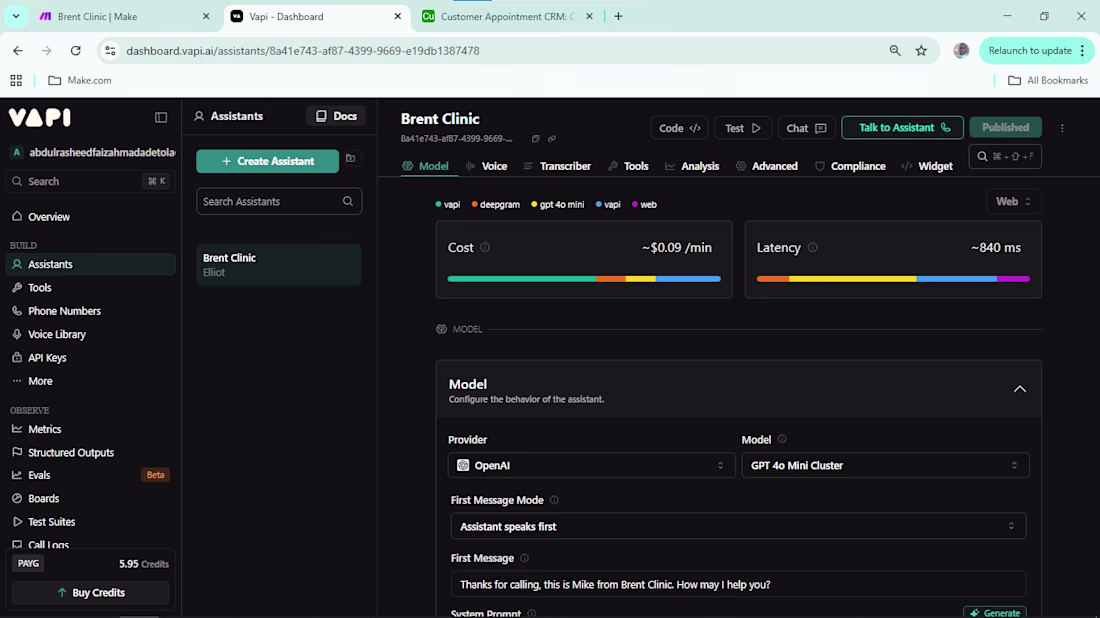
Task: Open Test Suites in sidebar
Action: [x=90, y=522]
